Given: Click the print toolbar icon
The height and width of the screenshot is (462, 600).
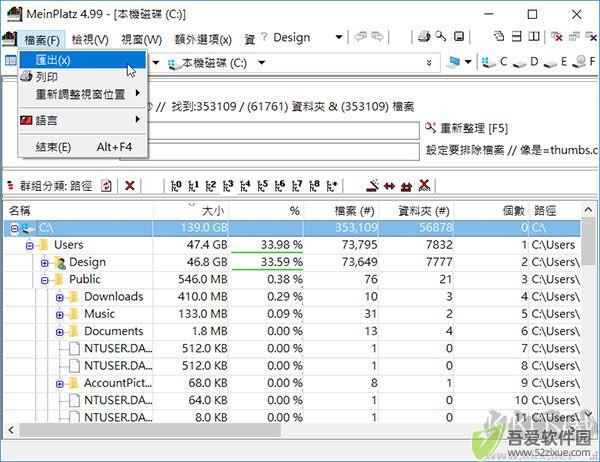Looking at the screenshot, I should (x=424, y=37).
